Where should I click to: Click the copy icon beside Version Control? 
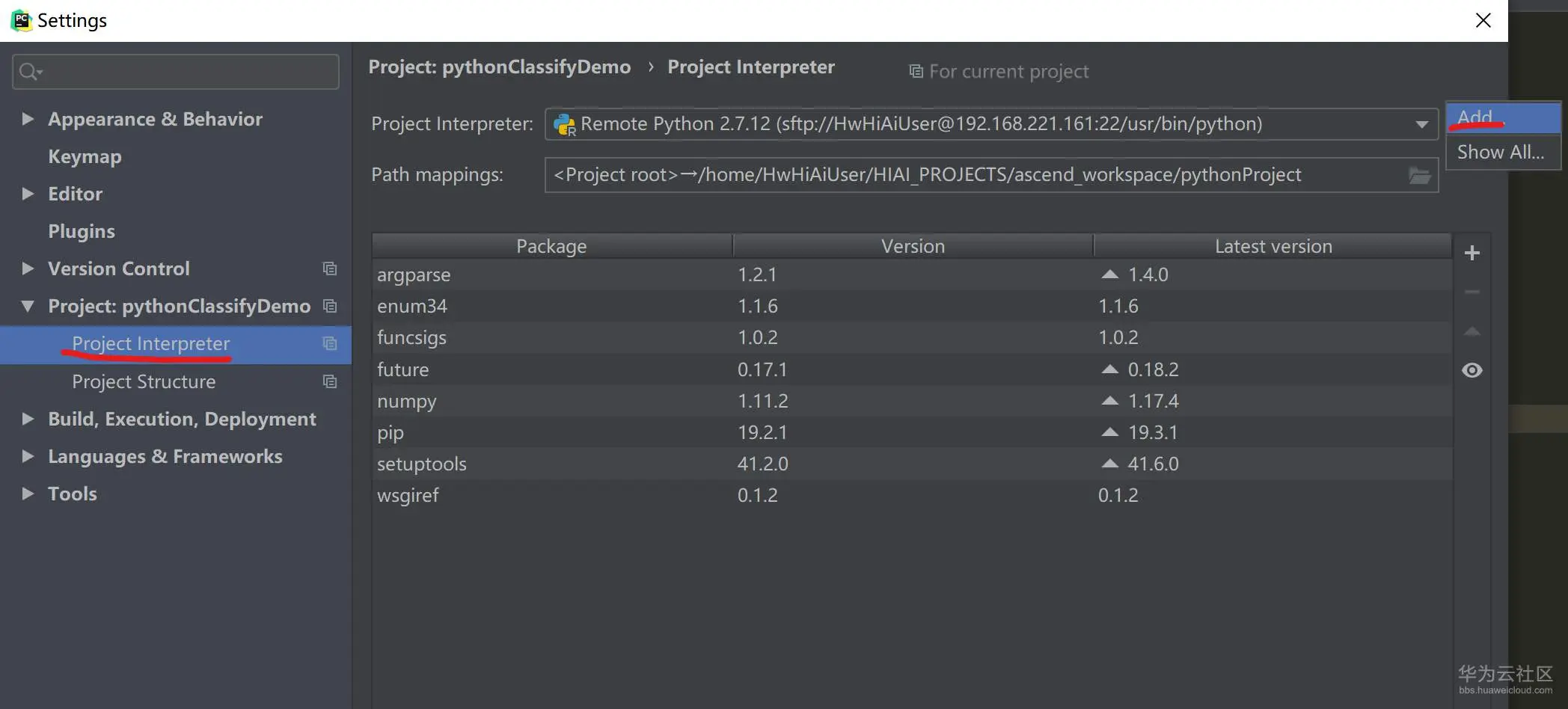(330, 268)
